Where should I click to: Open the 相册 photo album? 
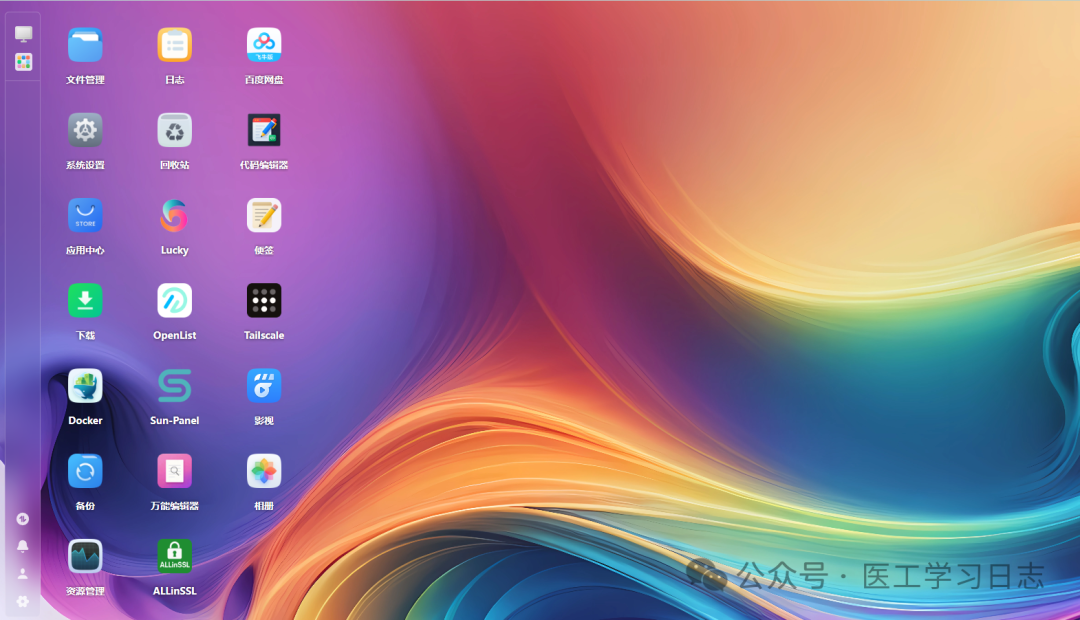click(263, 470)
